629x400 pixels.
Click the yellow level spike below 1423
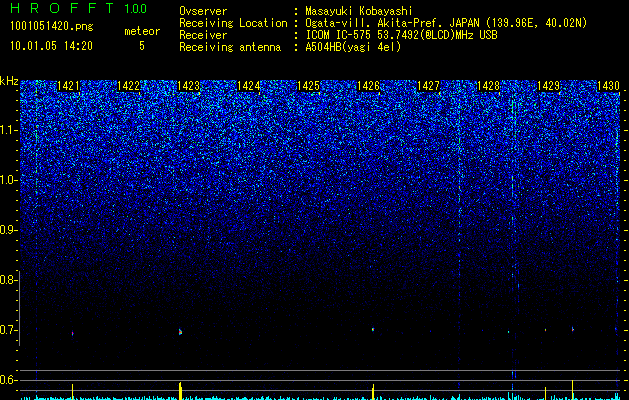[181, 390]
